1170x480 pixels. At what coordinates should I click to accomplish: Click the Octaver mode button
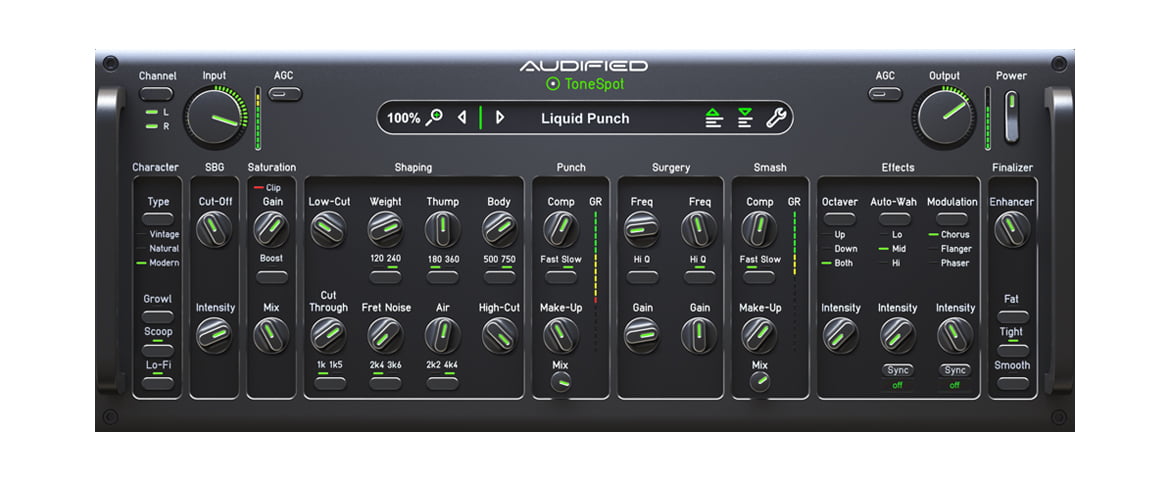click(839, 219)
